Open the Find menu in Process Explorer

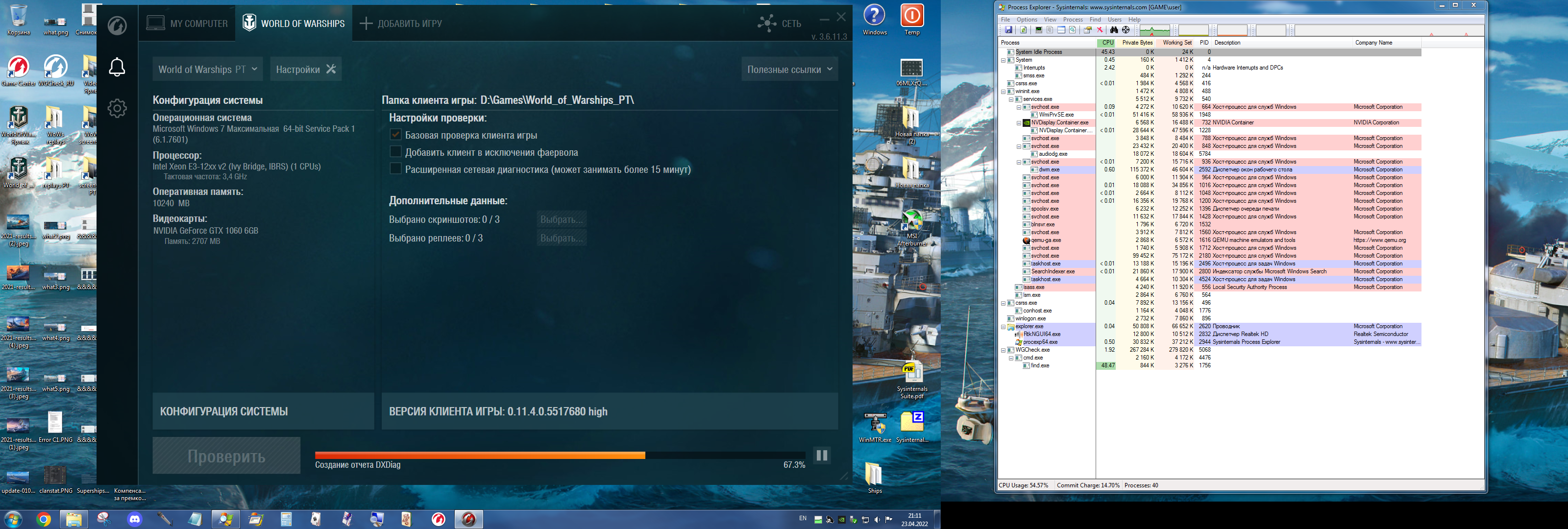[1095, 20]
